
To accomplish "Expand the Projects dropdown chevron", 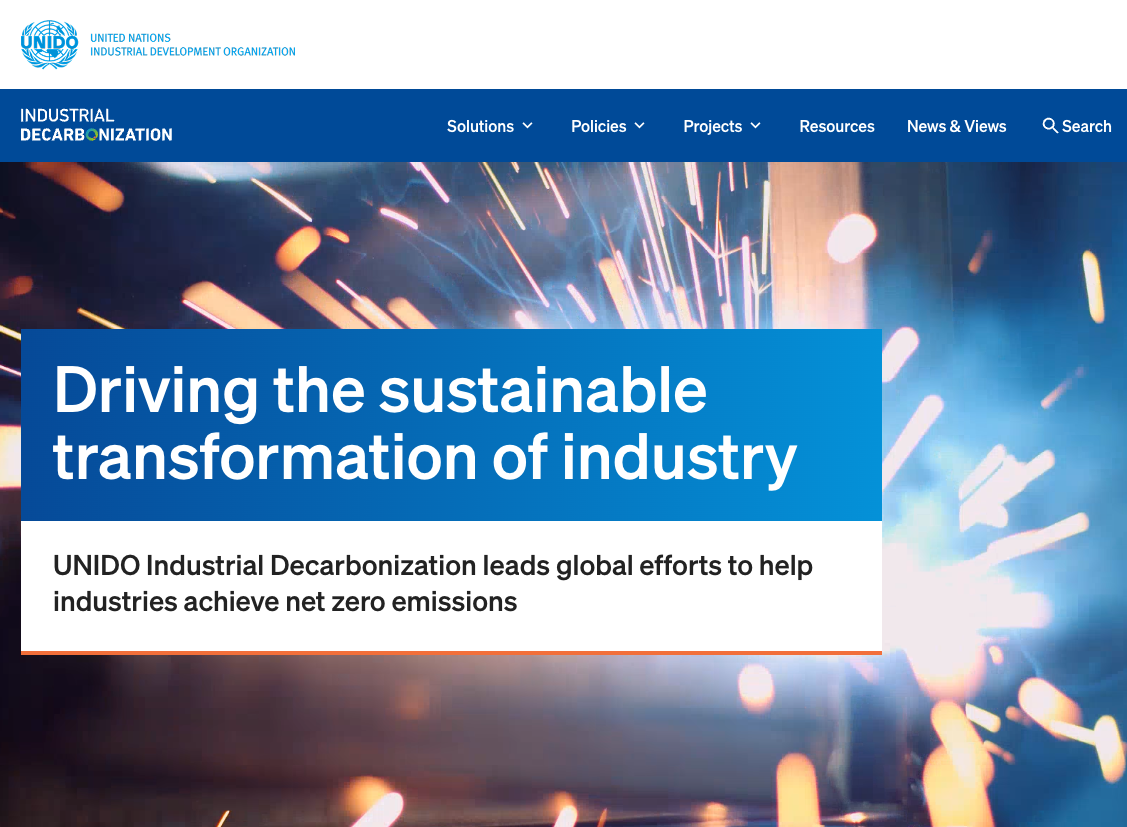I will [757, 126].
